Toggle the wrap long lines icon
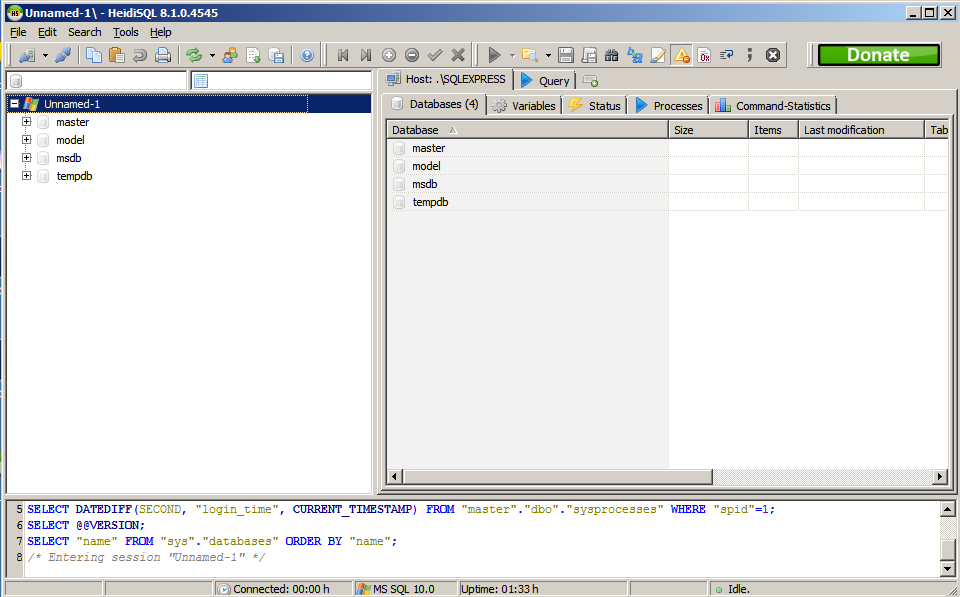 click(x=727, y=56)
